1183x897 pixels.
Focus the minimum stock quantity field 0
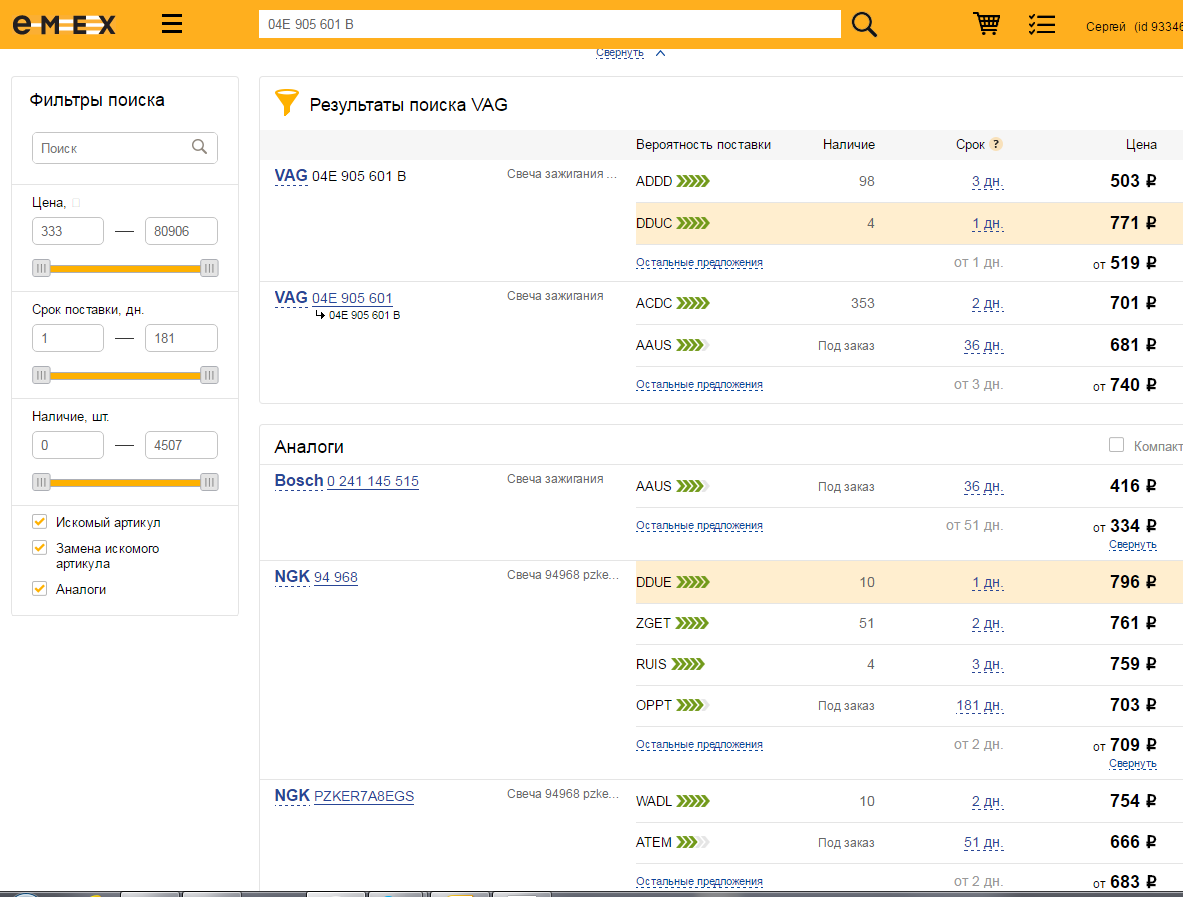pyautogui.click(x=68, y=445)
